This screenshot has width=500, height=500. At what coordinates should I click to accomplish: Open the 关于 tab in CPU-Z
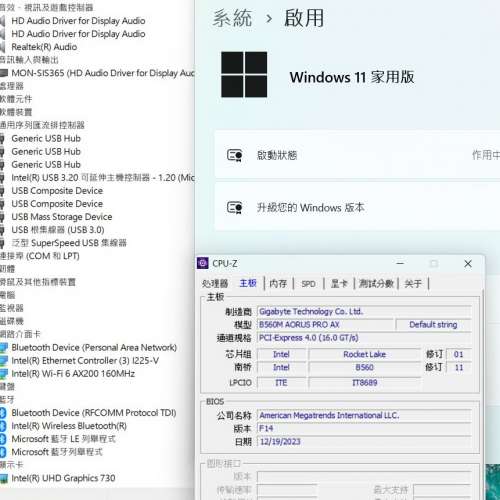[x=413, y=284]
